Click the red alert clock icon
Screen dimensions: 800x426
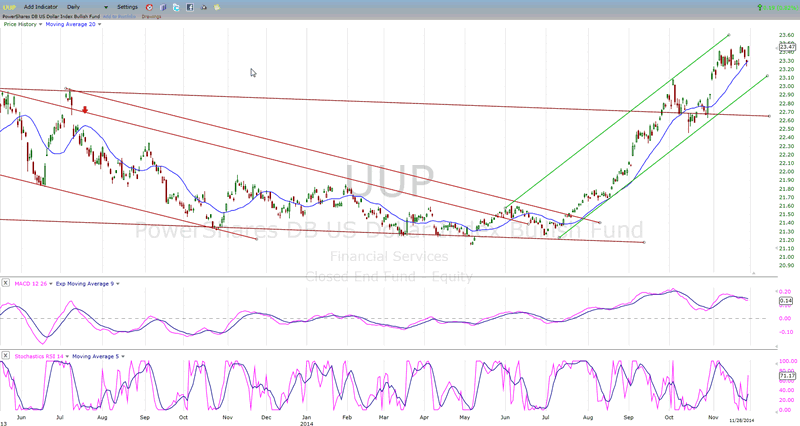point(149,7)
